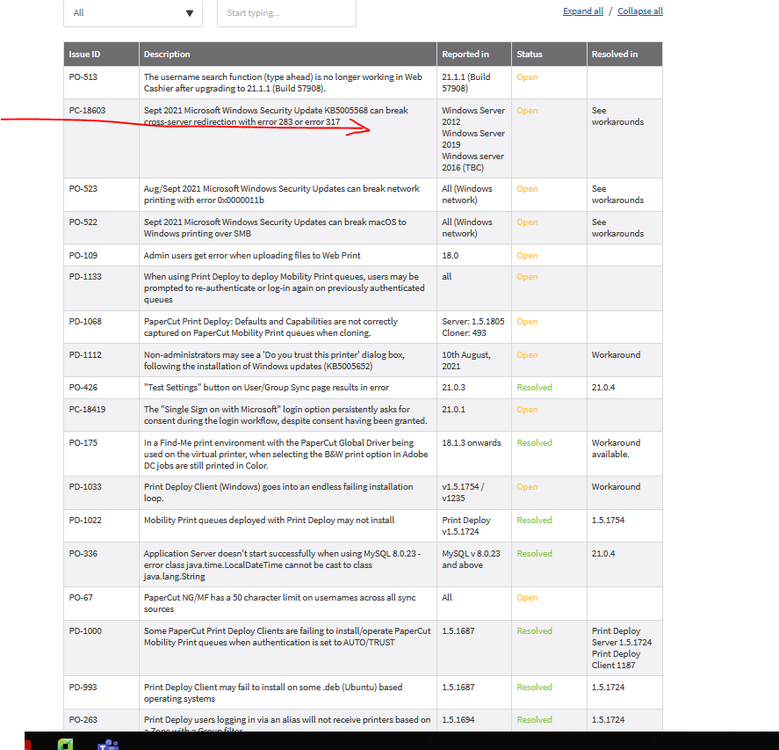Click 'Print Deploy Server 1.5.1724' resolved-in cell

(x=622, y=648)
